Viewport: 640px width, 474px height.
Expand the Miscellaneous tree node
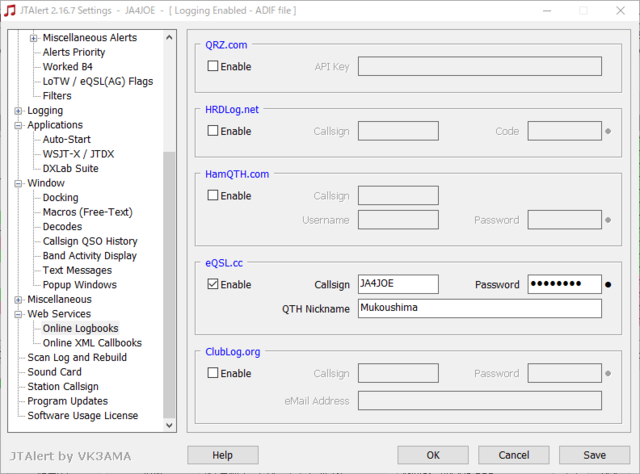tap(18, 300)
